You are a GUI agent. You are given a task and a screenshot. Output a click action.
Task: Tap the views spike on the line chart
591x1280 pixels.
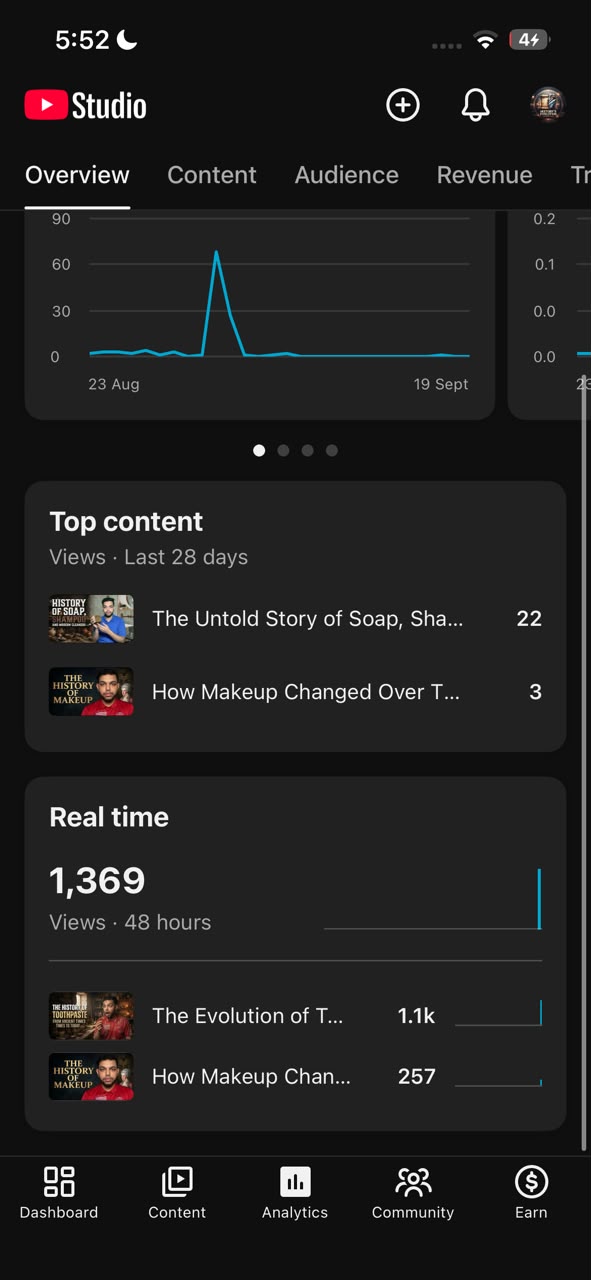(216, 252)
